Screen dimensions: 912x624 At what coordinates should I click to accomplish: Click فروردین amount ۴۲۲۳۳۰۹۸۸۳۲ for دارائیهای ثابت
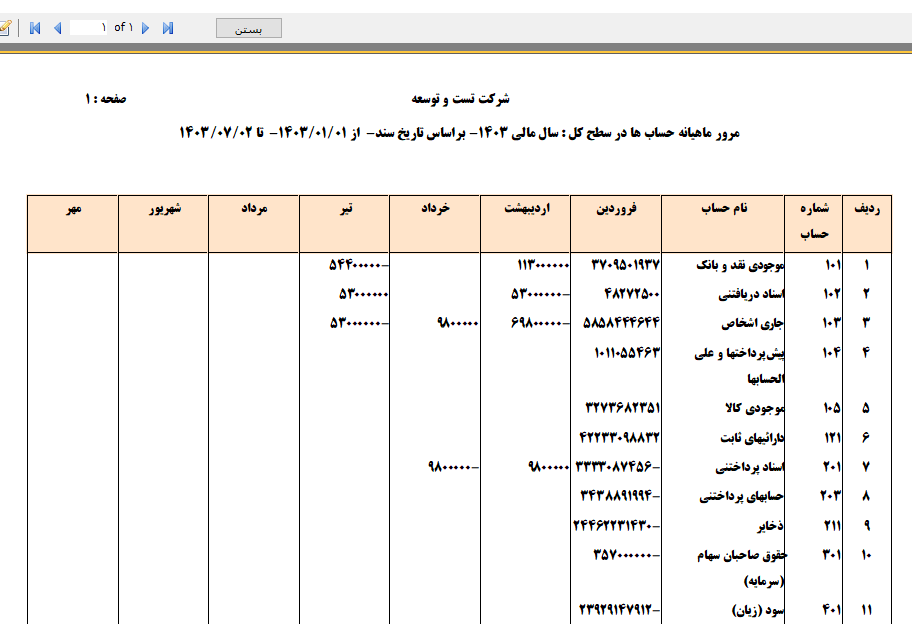[619, 437]
